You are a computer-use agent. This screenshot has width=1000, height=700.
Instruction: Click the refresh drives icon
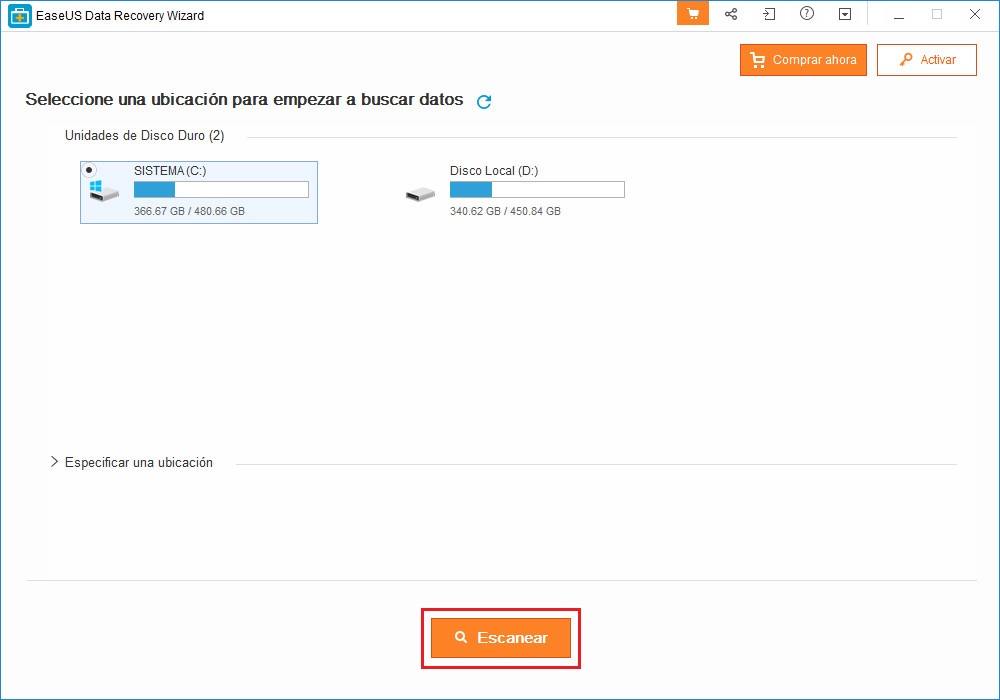tap(484, 101)
